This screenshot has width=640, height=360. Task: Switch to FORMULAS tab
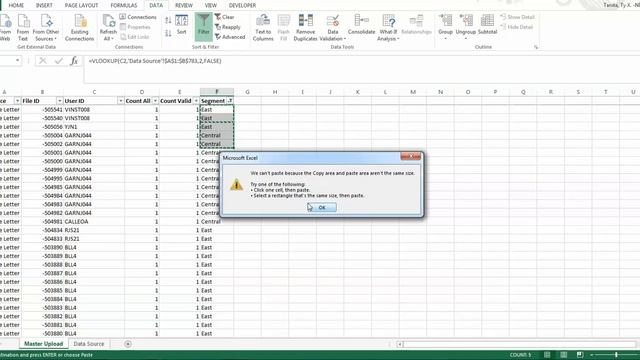[124, 5]
